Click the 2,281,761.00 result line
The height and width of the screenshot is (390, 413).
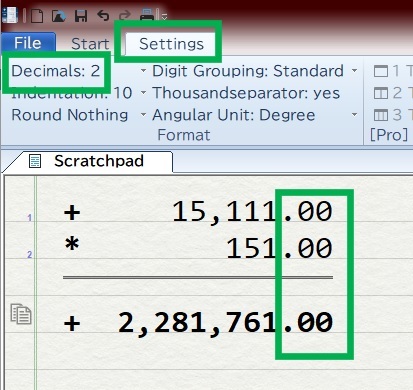[225, 323]
